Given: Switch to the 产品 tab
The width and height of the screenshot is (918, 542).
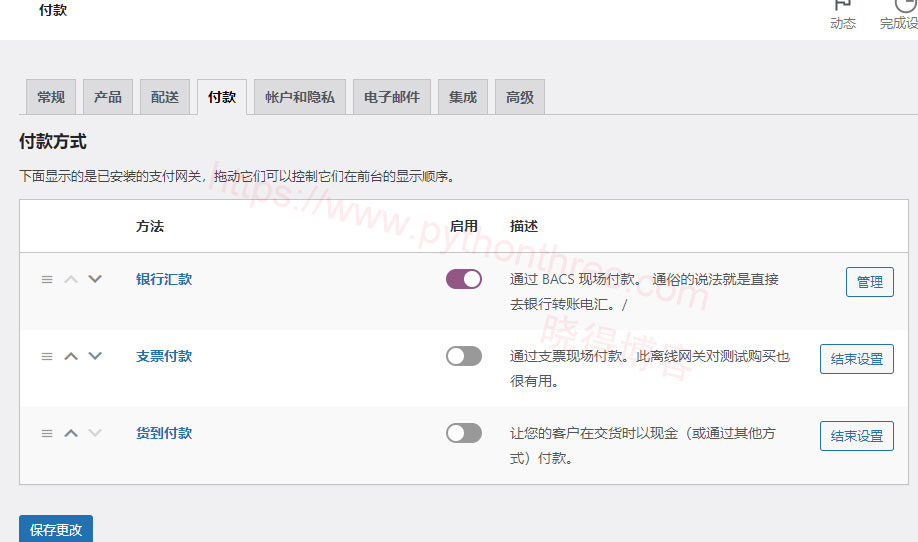Looking at the screenshot, I should coord(108,97).
